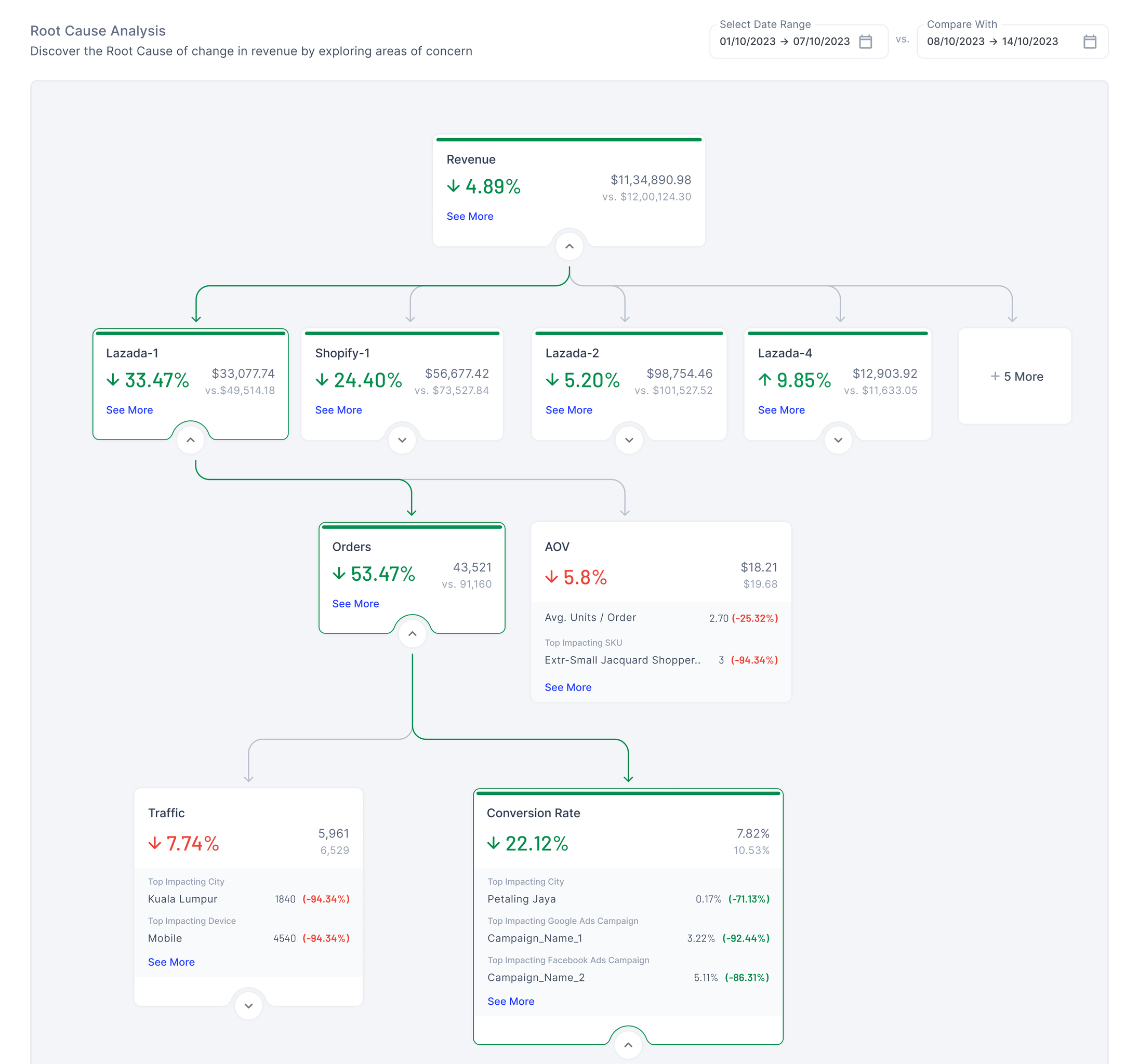This screenshot has height=1064, width=1139.
Task: Open the Compare With calendar icon
Action: point(1089,42)
